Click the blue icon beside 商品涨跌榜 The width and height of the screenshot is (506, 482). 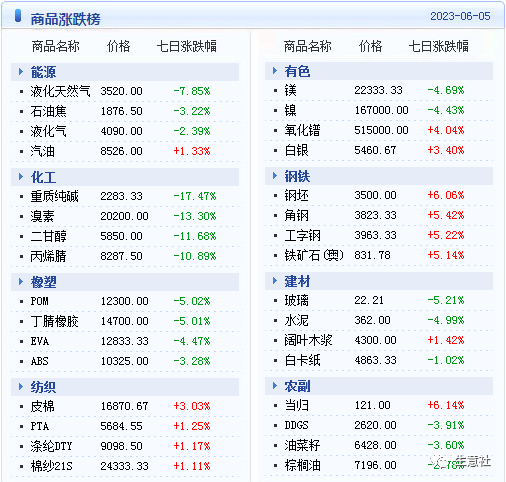(18, 16)
